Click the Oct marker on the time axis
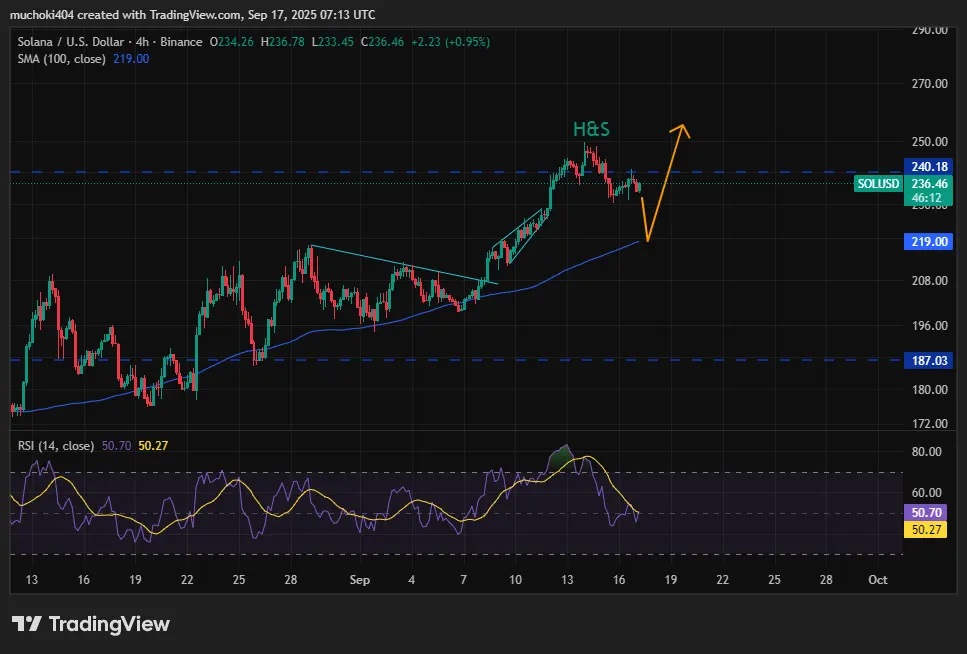 [878, 579]
